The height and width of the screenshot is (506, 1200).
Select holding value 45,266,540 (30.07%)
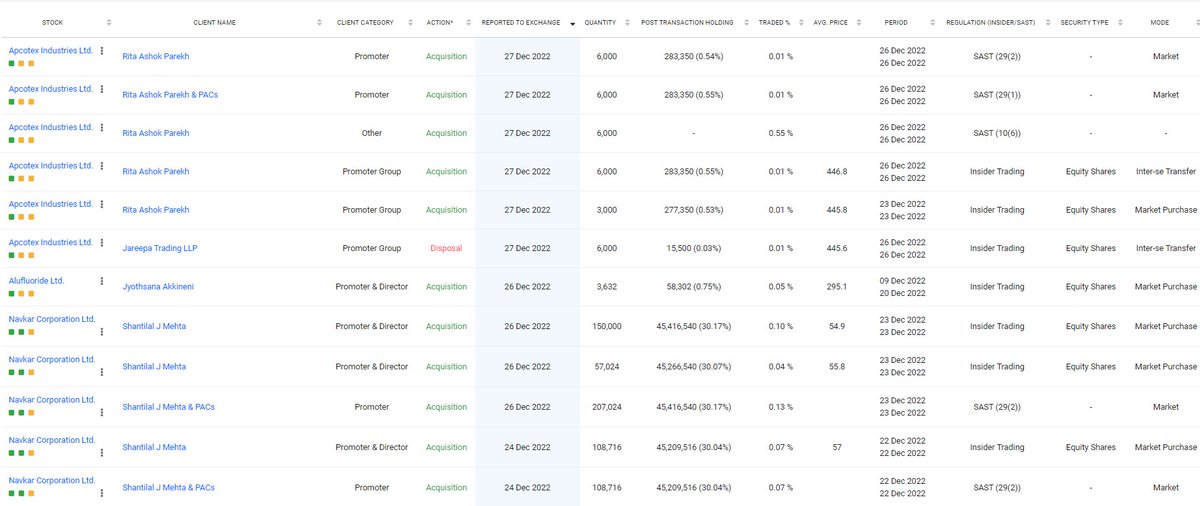coord(693,367)
